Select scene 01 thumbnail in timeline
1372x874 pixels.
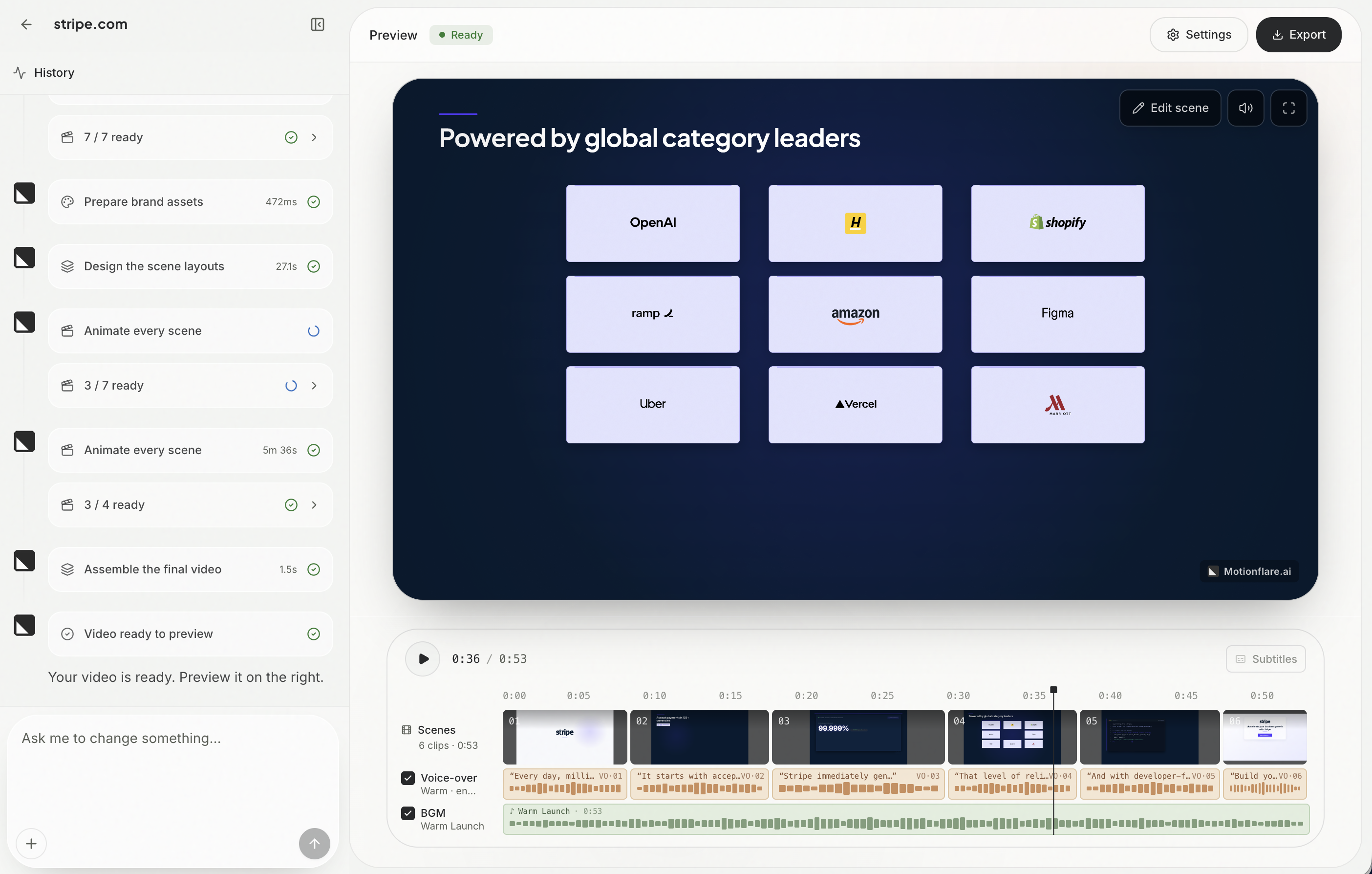tap(565, 737)
